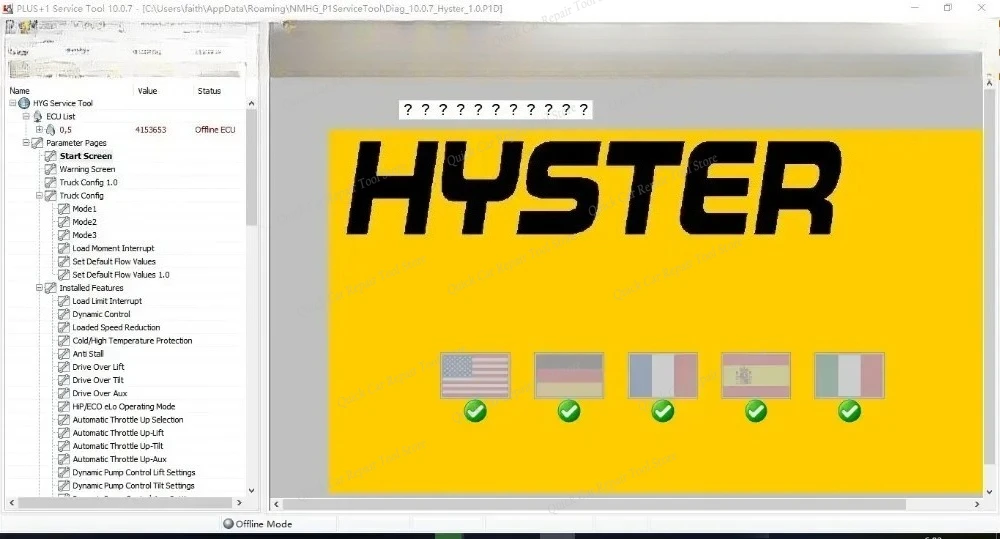Viewport: 1000px width, 539px height.
Task: Click green checkmark under French flag
Action: click(x=663, y=411)
